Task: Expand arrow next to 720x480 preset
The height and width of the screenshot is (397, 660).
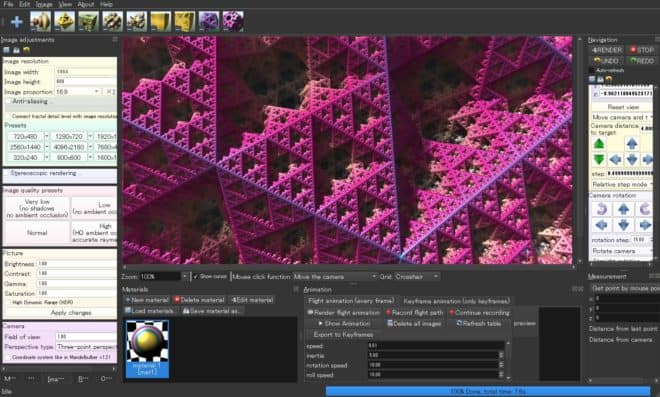Action: click(46, 136)
